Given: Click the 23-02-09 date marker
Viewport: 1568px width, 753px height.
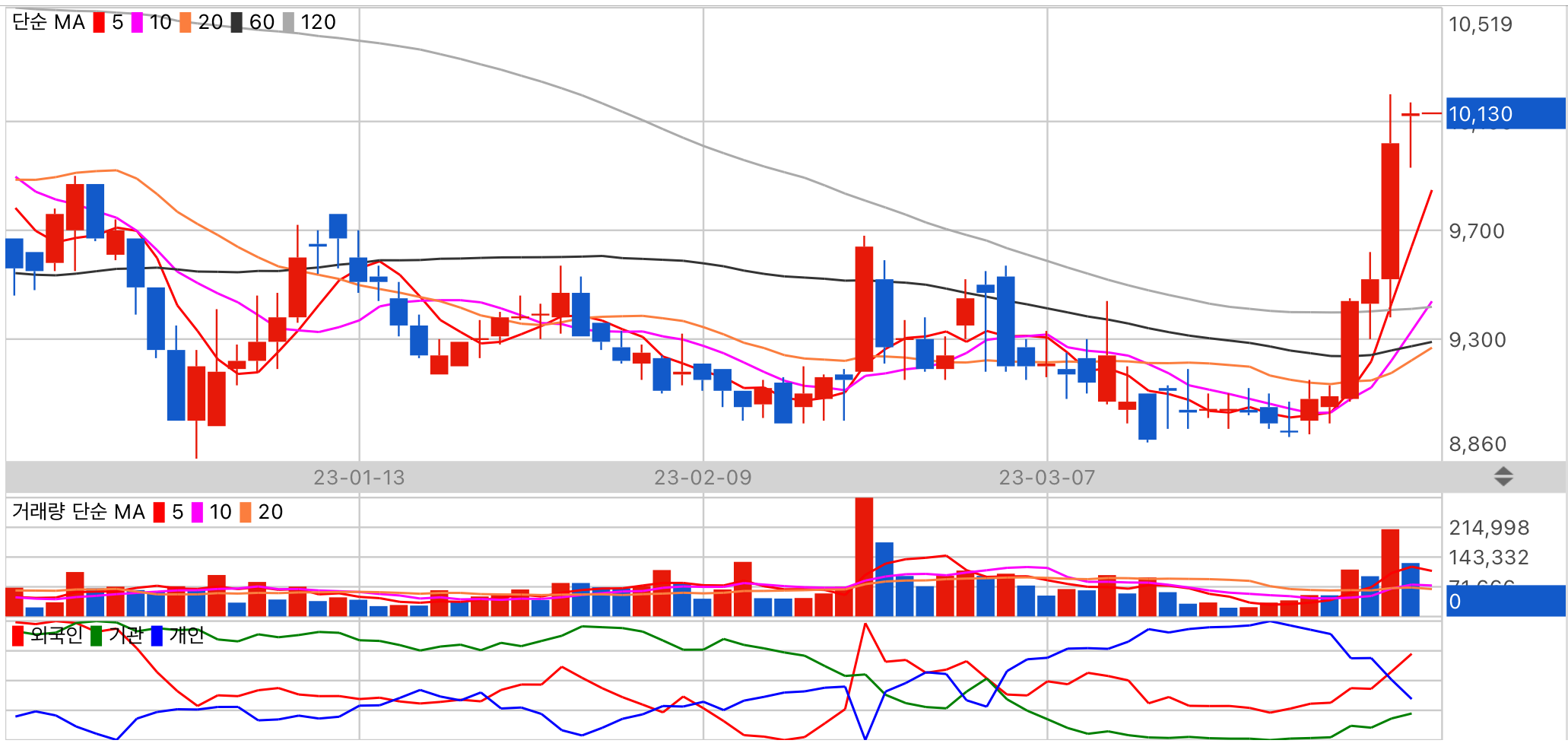Looking at the screenshot, I should 703,478.
